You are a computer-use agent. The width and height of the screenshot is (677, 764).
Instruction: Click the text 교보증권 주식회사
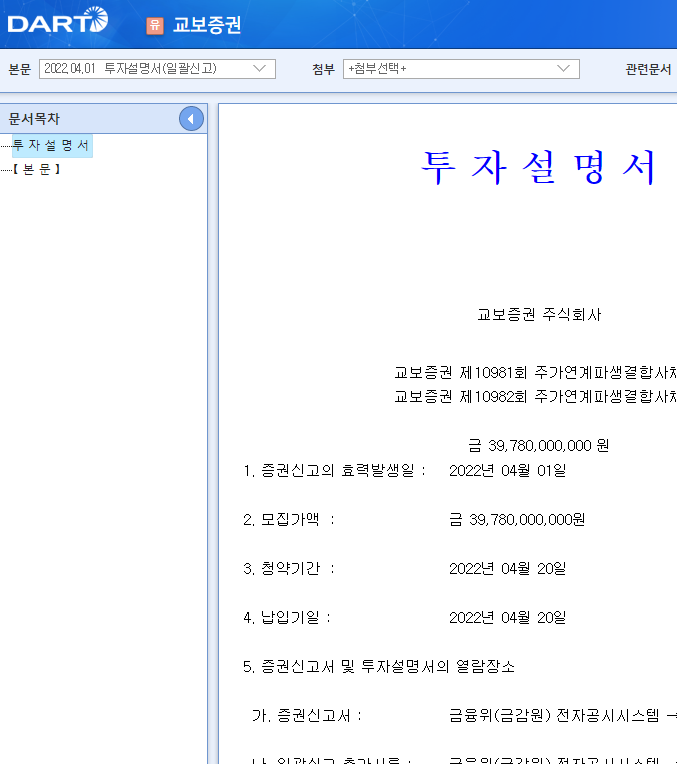(x=539, y=314)
